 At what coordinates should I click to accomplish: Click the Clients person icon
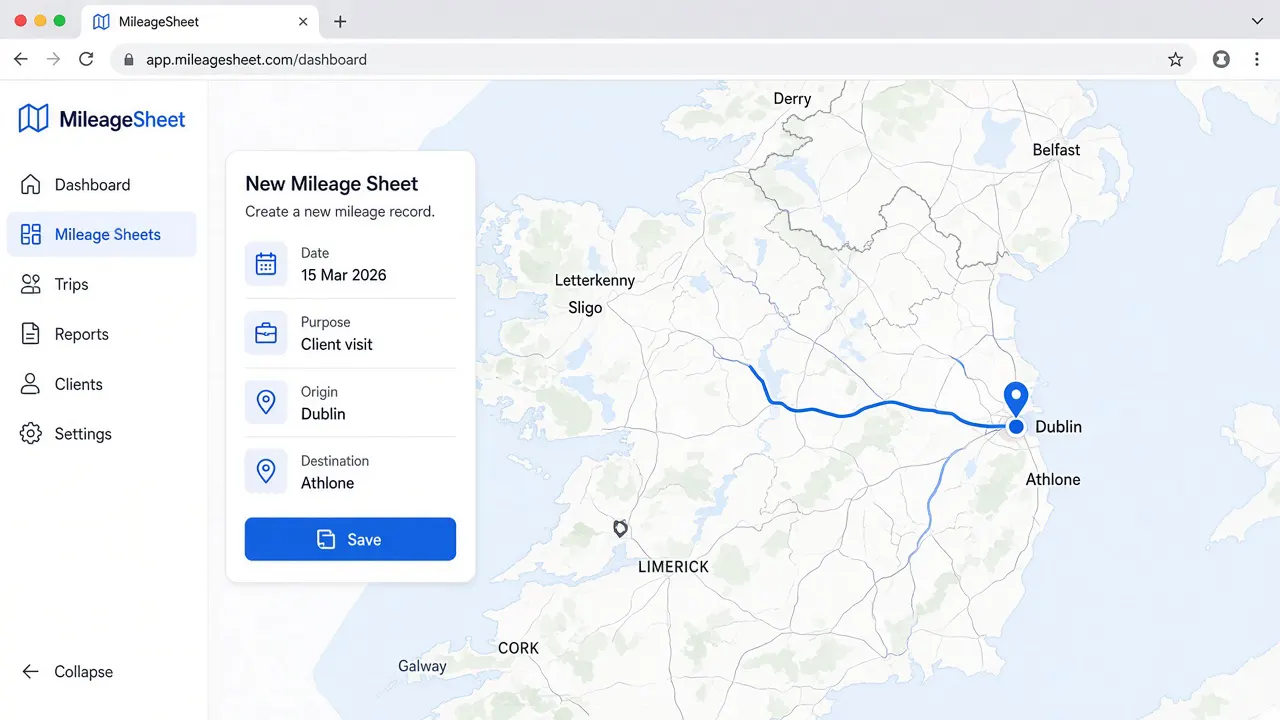click(31, 384)
